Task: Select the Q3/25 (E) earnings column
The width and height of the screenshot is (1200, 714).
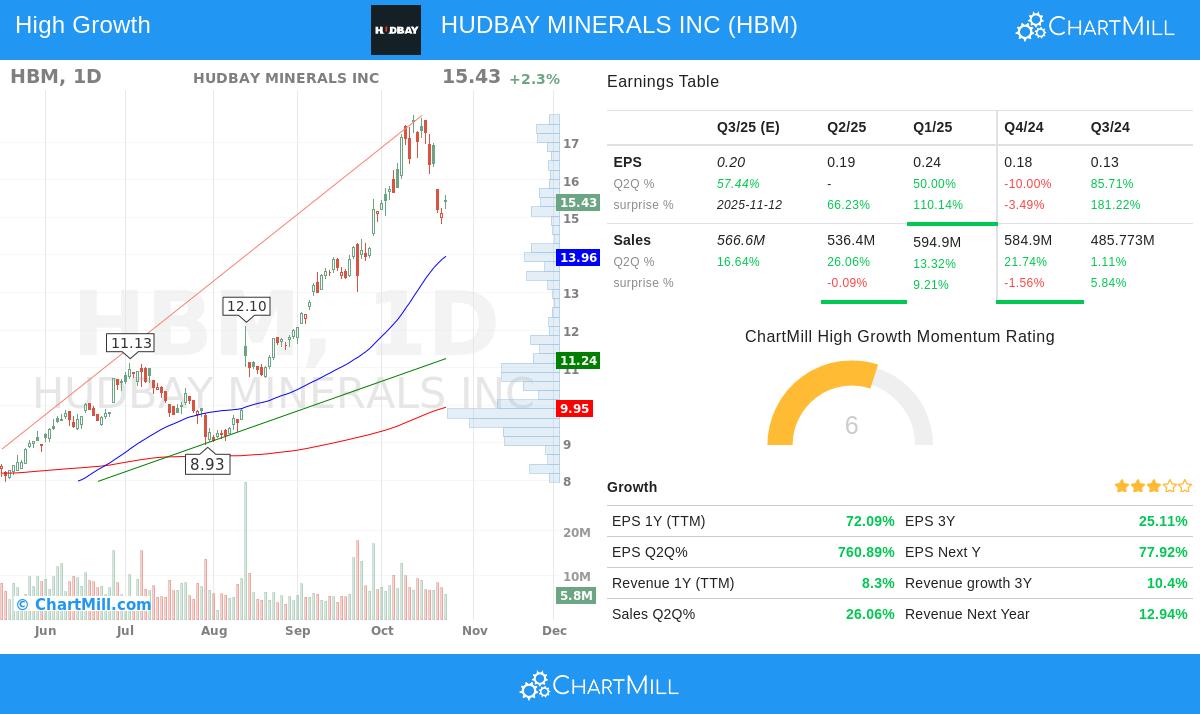Action: pyautogui.click(x=748, y=127)
